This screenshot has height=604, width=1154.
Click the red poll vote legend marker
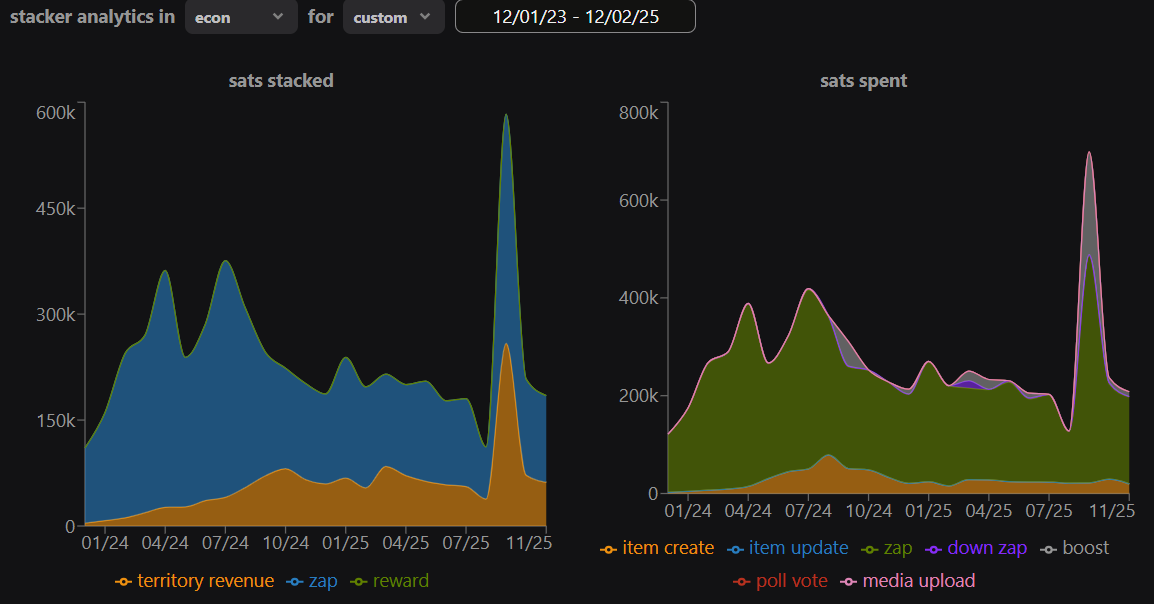[x=741, y=582]
